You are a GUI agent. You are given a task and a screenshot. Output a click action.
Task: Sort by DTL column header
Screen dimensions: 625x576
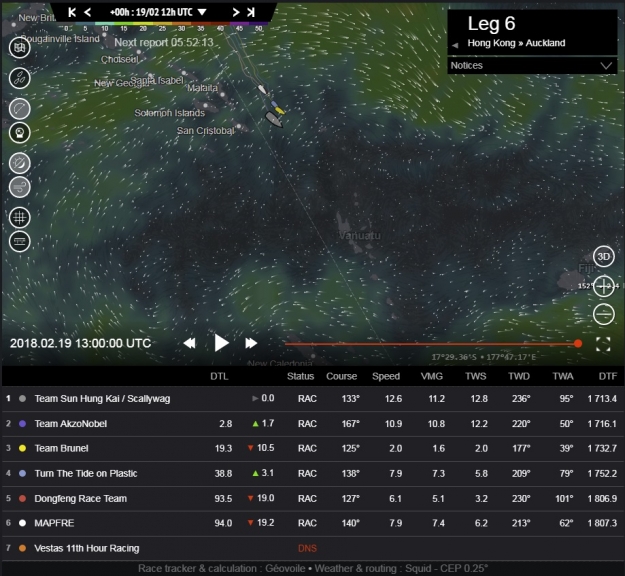coord(219,376)
